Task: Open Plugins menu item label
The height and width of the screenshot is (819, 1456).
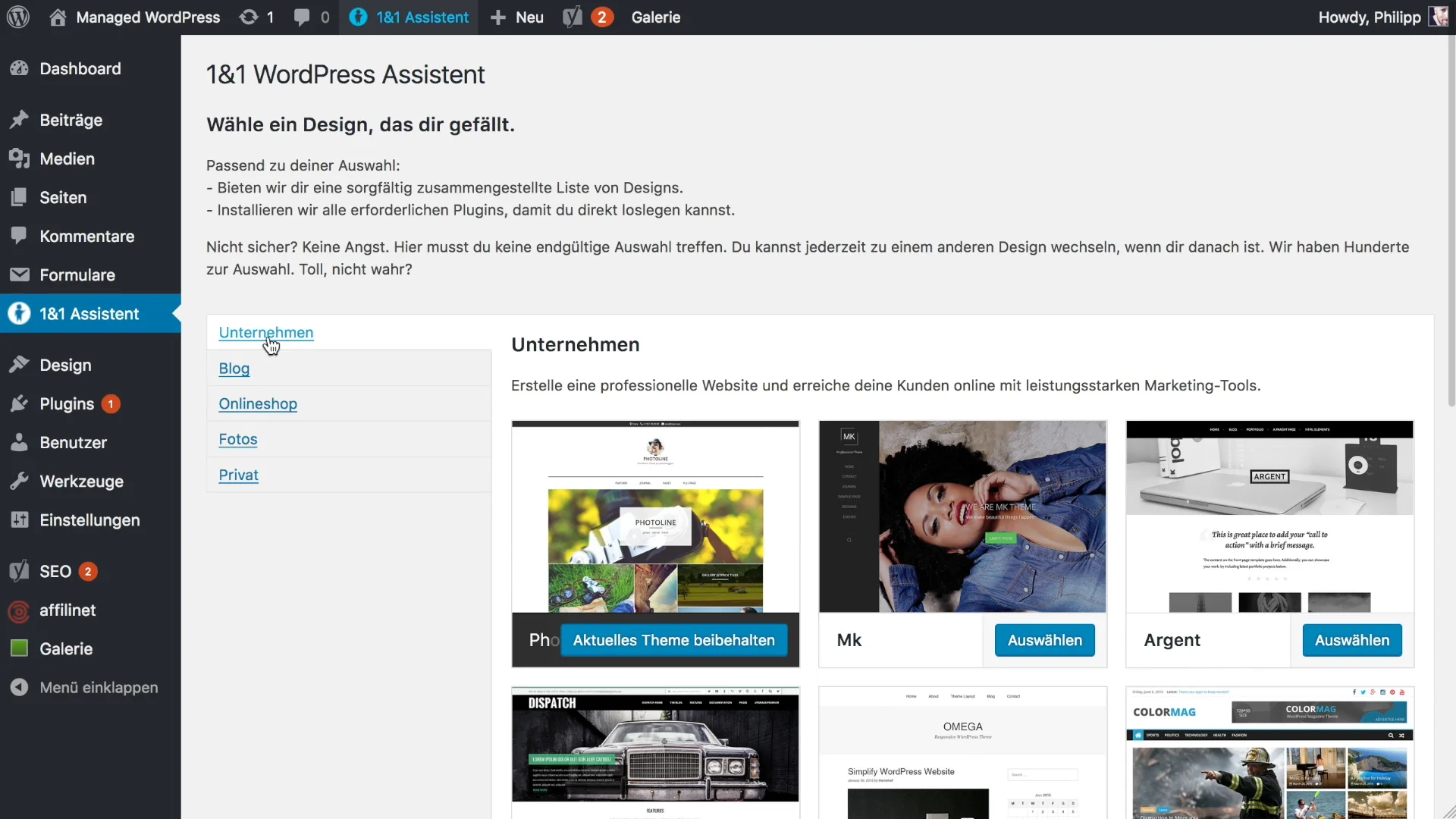Action: tap(67, 404)
